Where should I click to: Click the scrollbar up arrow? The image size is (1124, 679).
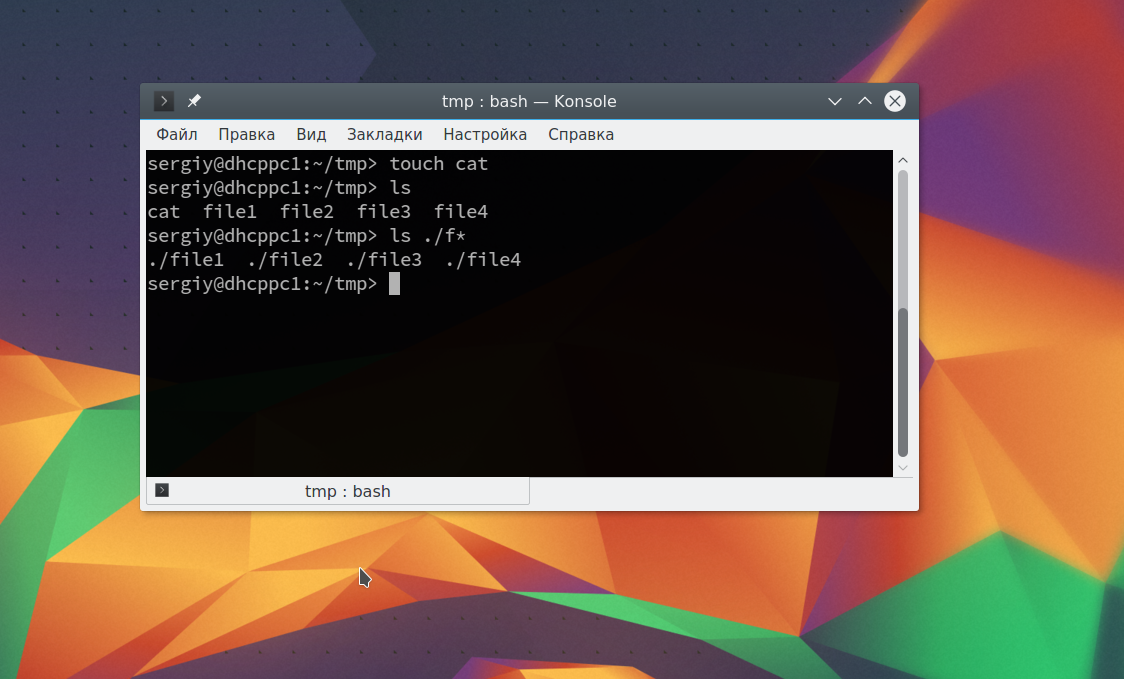pos(903,160)
